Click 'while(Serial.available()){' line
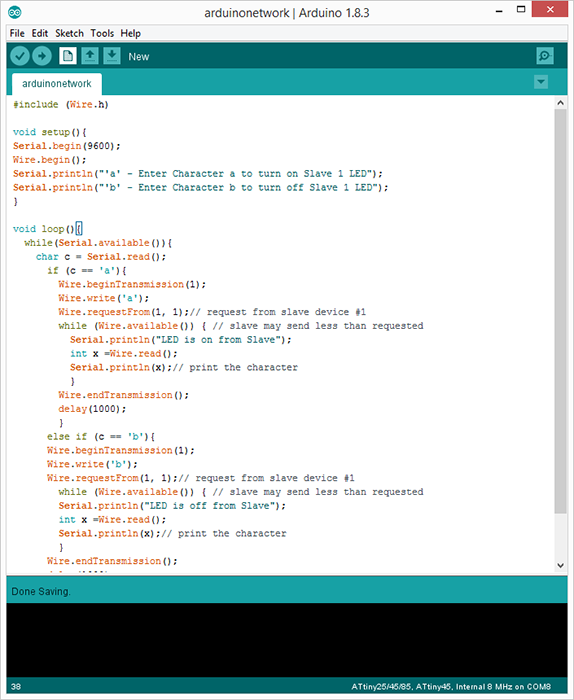Screen dimensions: 574x700 point(98,243)
